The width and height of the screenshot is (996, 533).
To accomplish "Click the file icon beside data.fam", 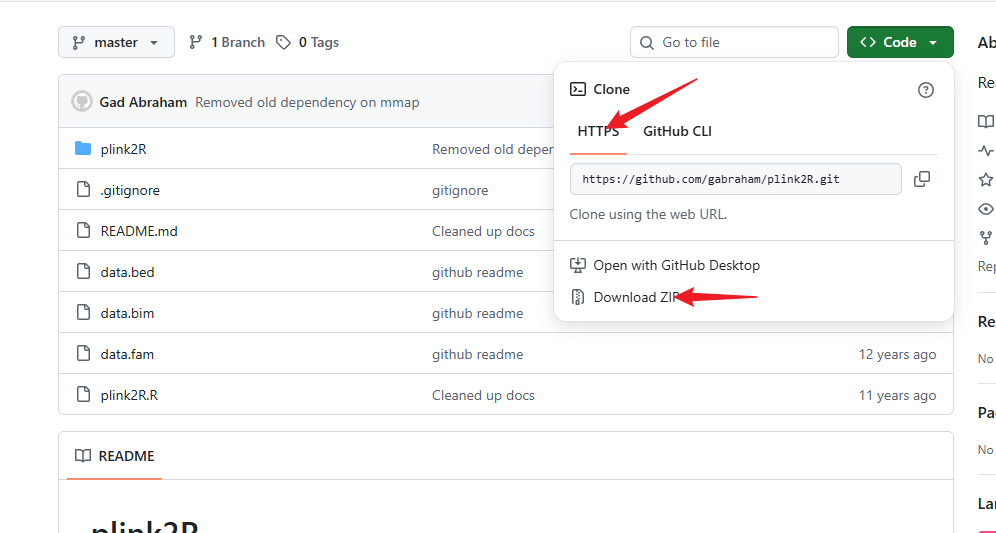I will [83, 354].
